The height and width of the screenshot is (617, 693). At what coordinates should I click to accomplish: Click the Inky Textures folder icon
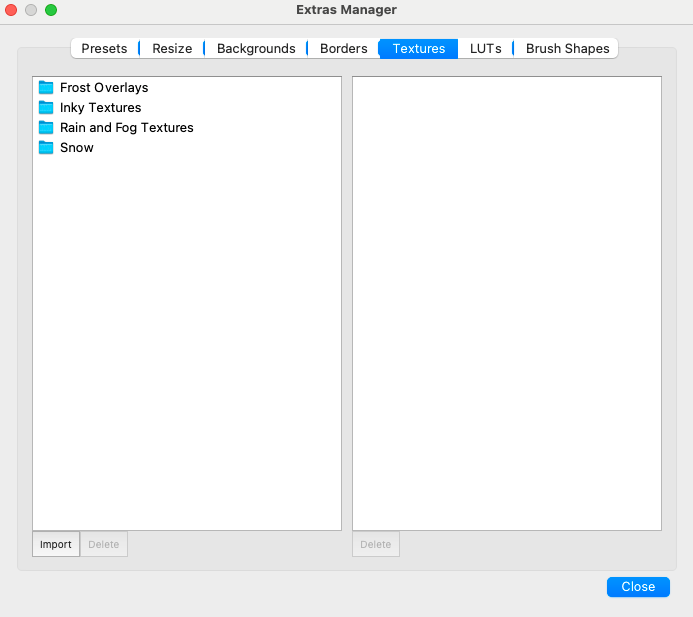pos(46,108)
